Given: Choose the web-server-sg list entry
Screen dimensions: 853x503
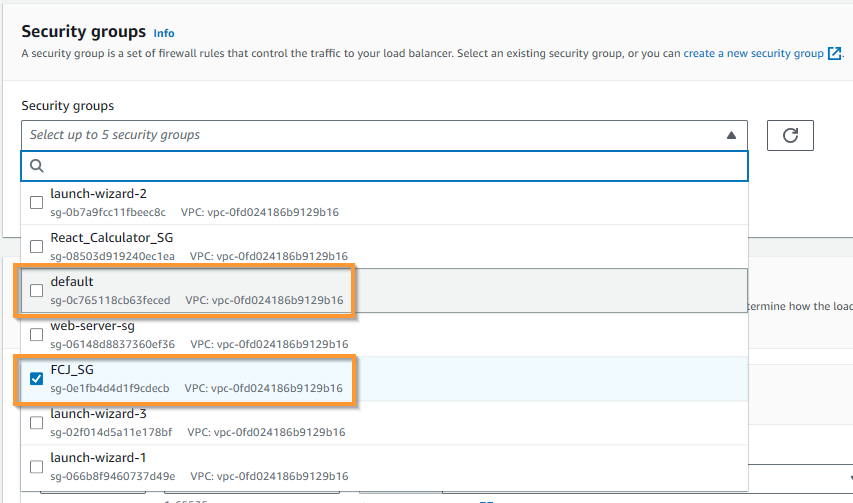Looking at the screenshot, I should (385, 334).
